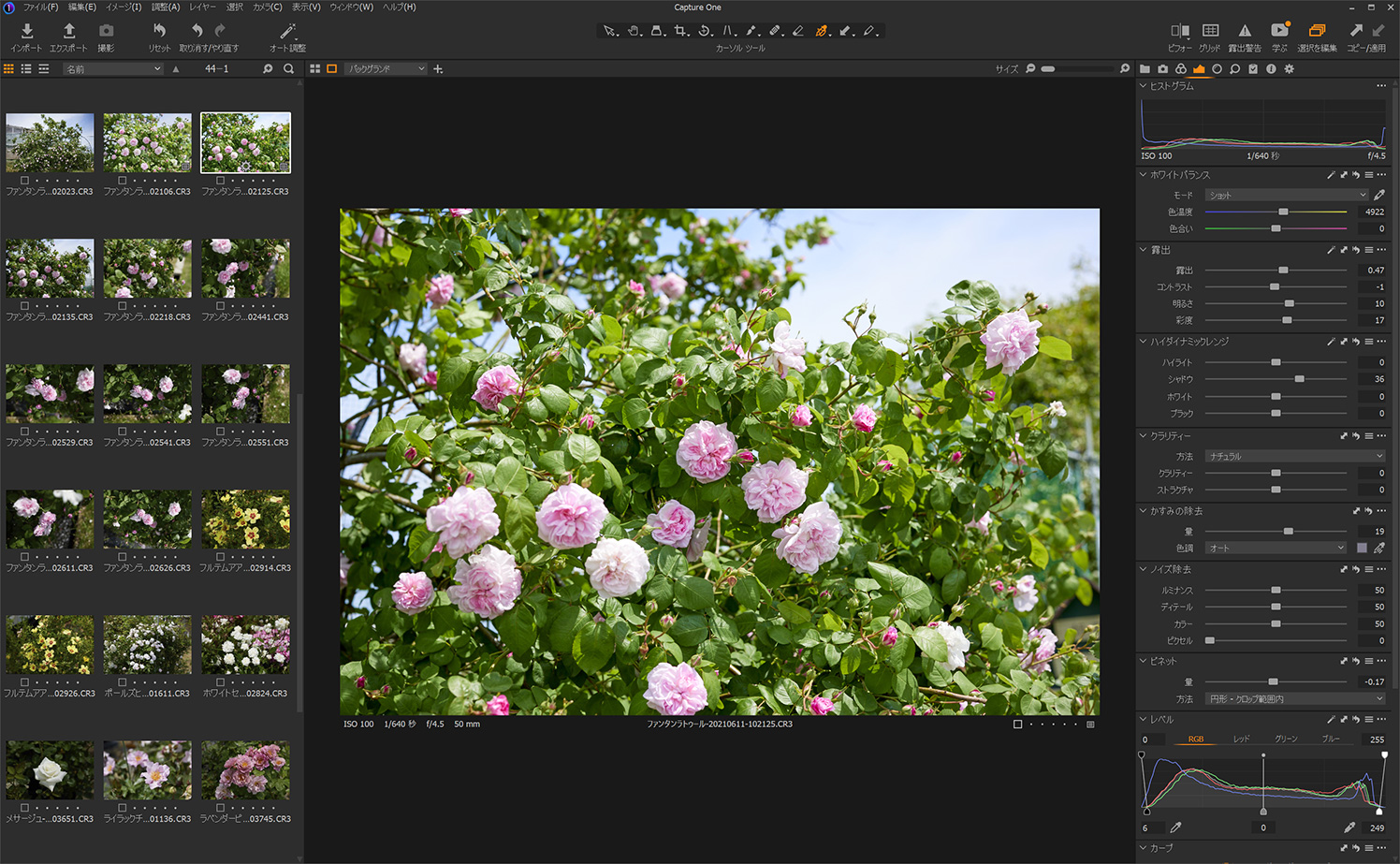The height and width of the screenshot is (864, 1400).
Task: Toggle the 露出警告 exposure warning icon
Action: (1244, 32)
